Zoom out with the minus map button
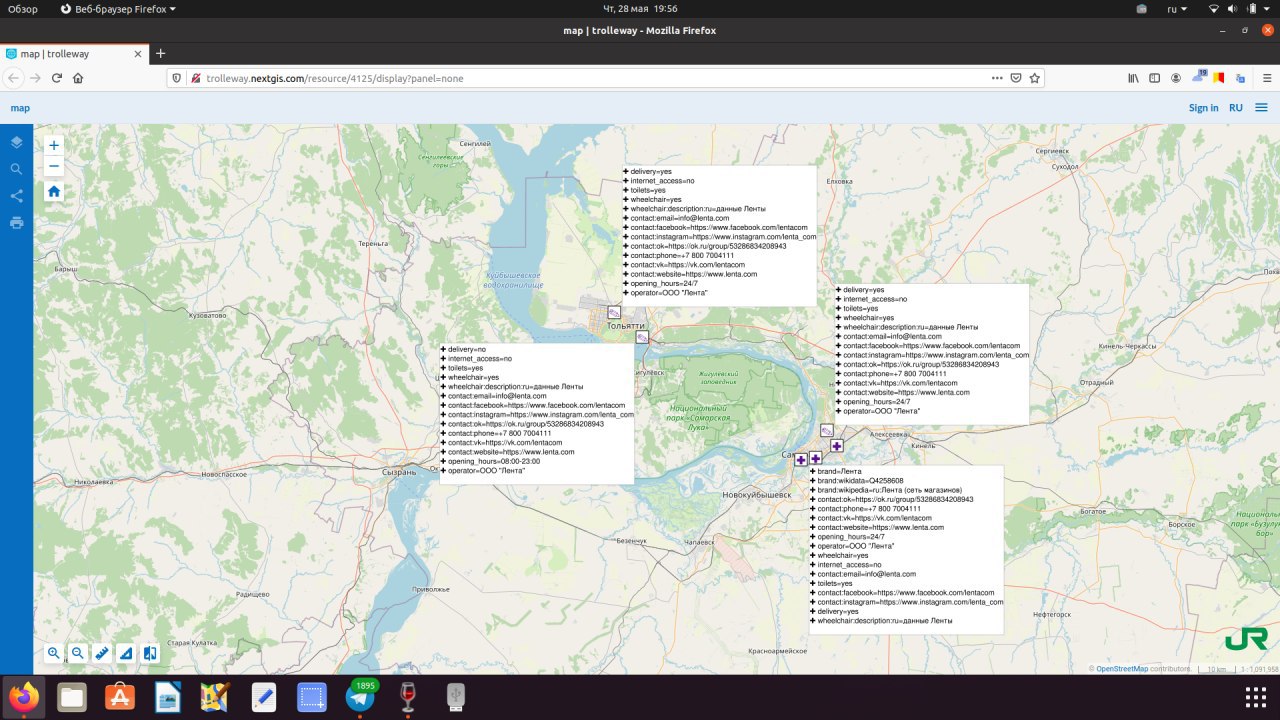 (54, 166)
